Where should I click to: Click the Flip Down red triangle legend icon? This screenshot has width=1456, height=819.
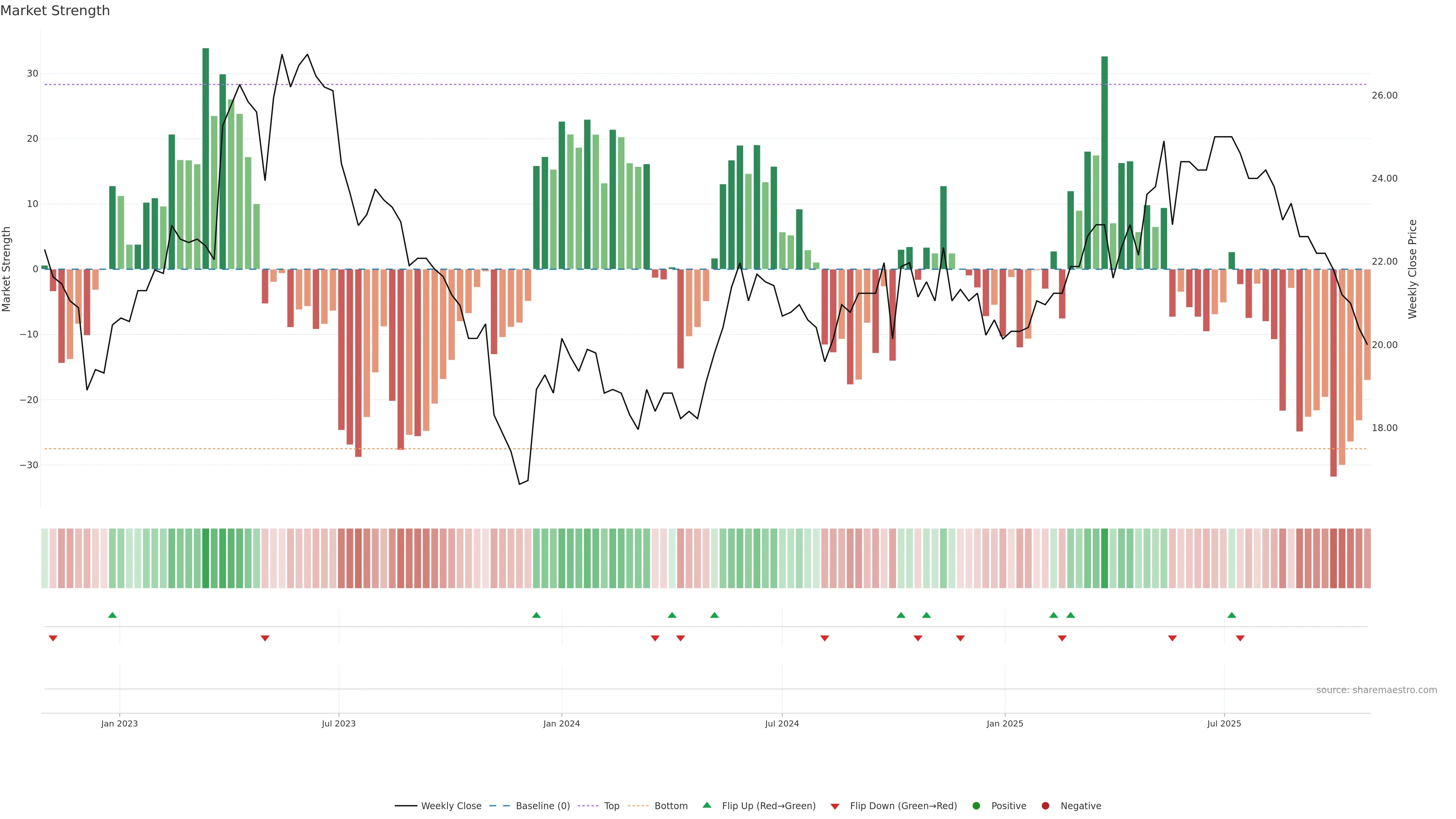(835, 806)
